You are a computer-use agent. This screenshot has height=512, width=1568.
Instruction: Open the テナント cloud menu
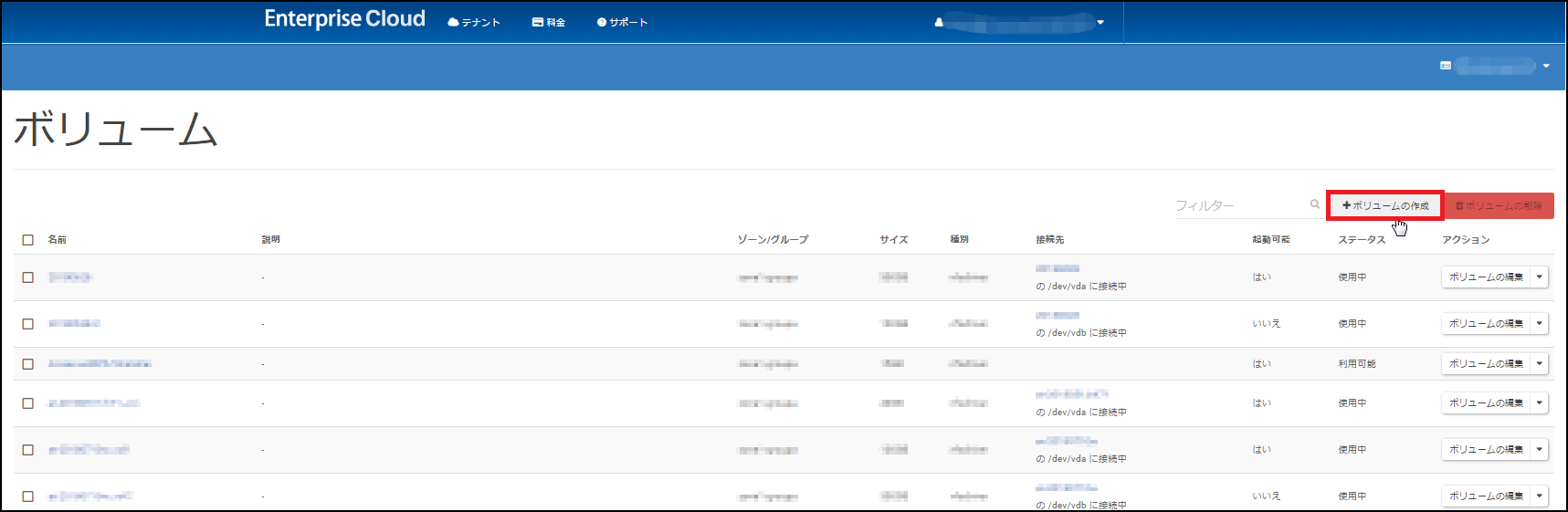[x=474, y=23]
